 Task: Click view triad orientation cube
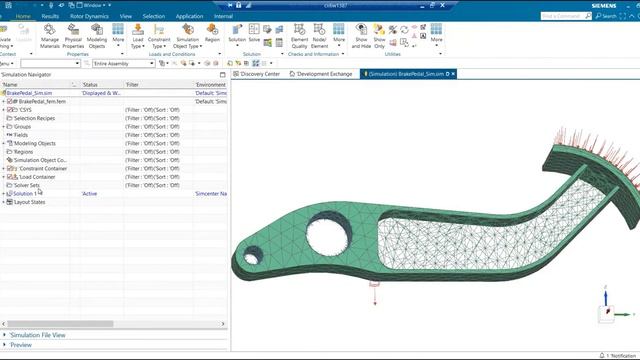click(607, 313)
